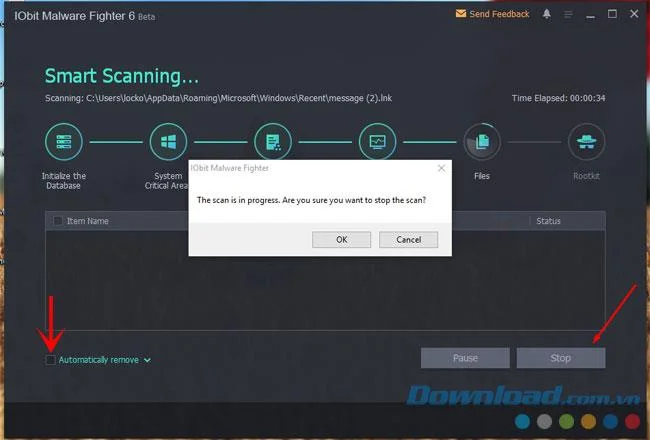
Task: Close the IObit Malware Fighter dialog
Action: pos(441,168)
